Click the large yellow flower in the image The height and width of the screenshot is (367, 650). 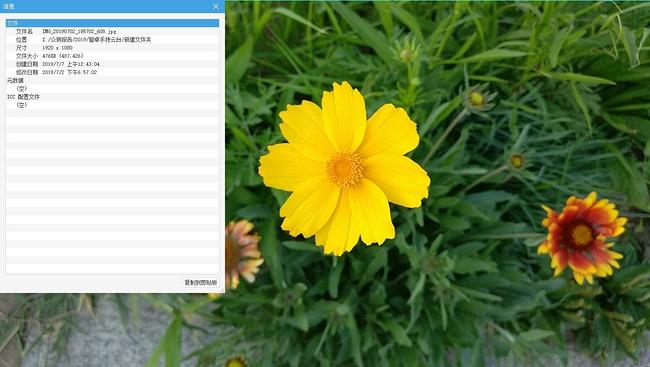coord(344,168)
